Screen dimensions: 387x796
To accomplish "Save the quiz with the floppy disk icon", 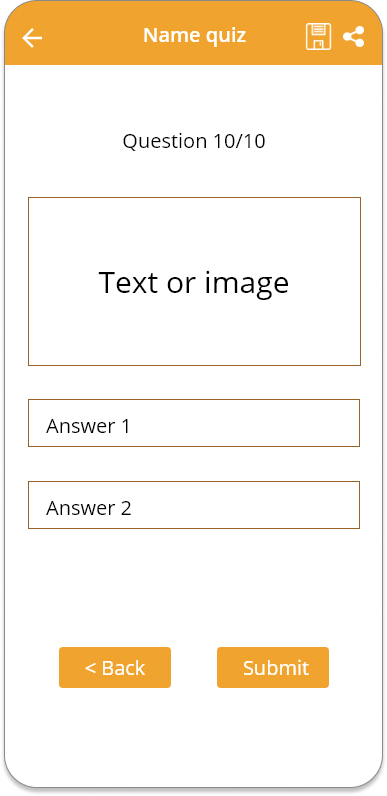I will coord(318,37).
